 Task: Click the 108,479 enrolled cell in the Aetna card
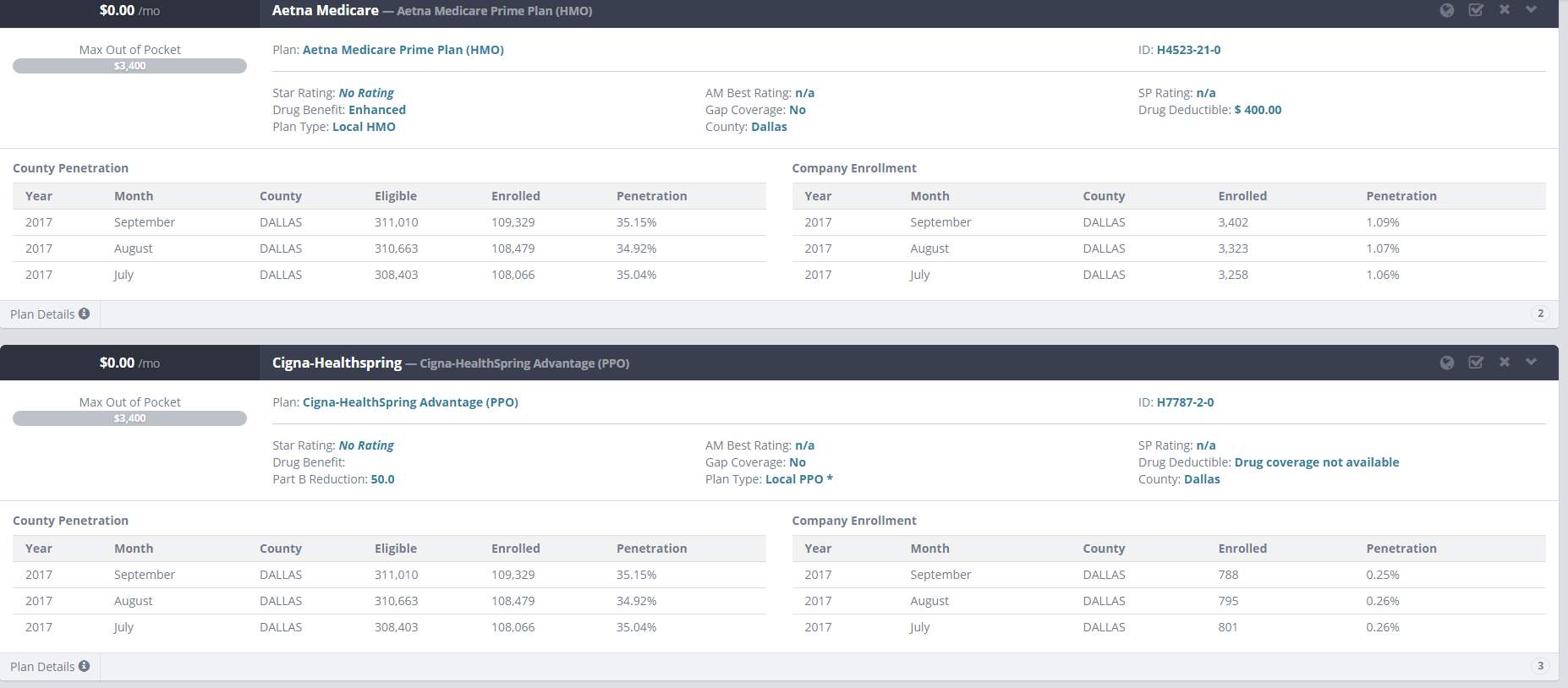coord(513,248)
